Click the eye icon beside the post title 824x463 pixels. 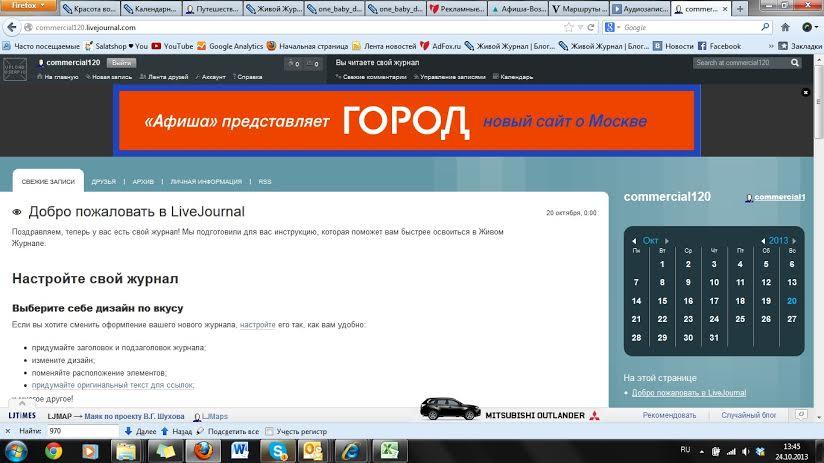[17, 213]
